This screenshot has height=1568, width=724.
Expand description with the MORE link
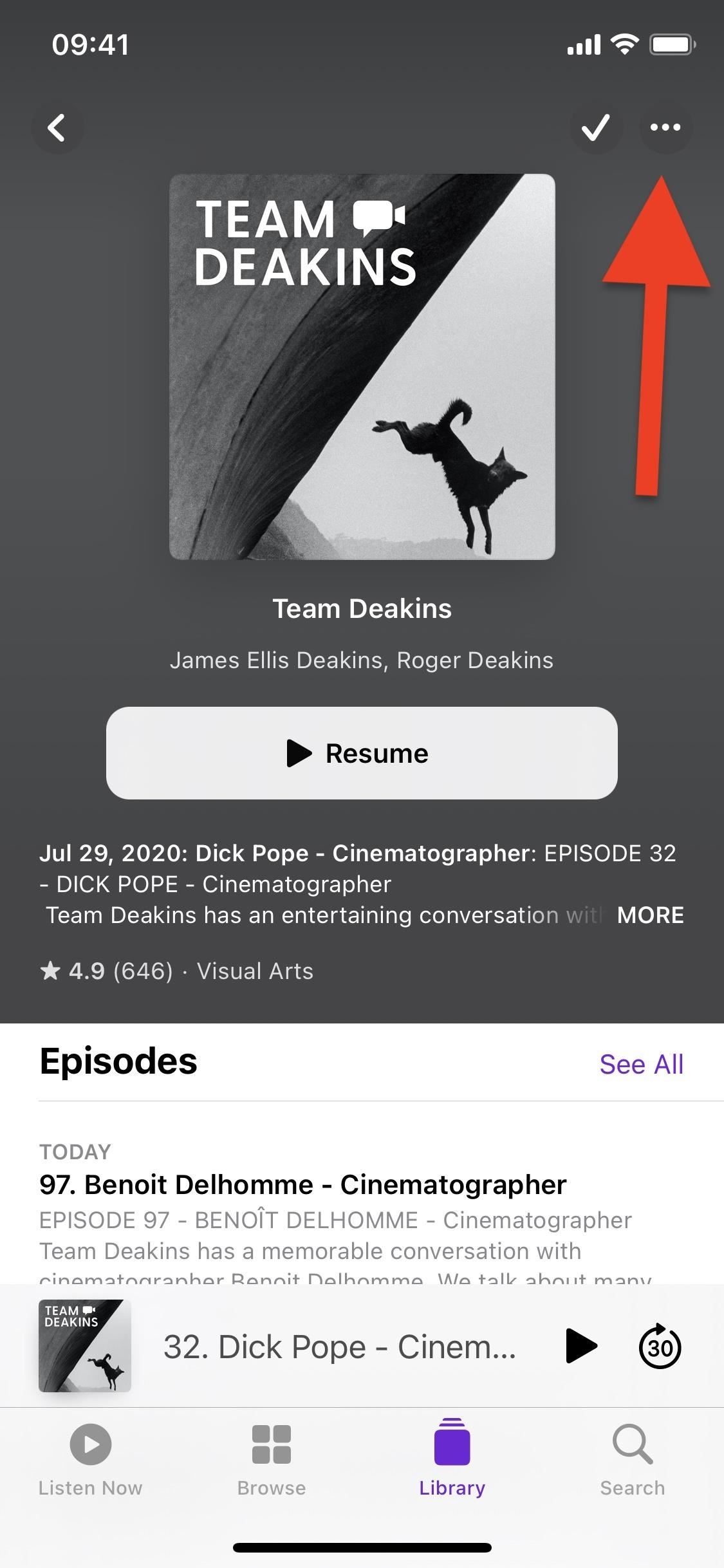coord(650,915)
